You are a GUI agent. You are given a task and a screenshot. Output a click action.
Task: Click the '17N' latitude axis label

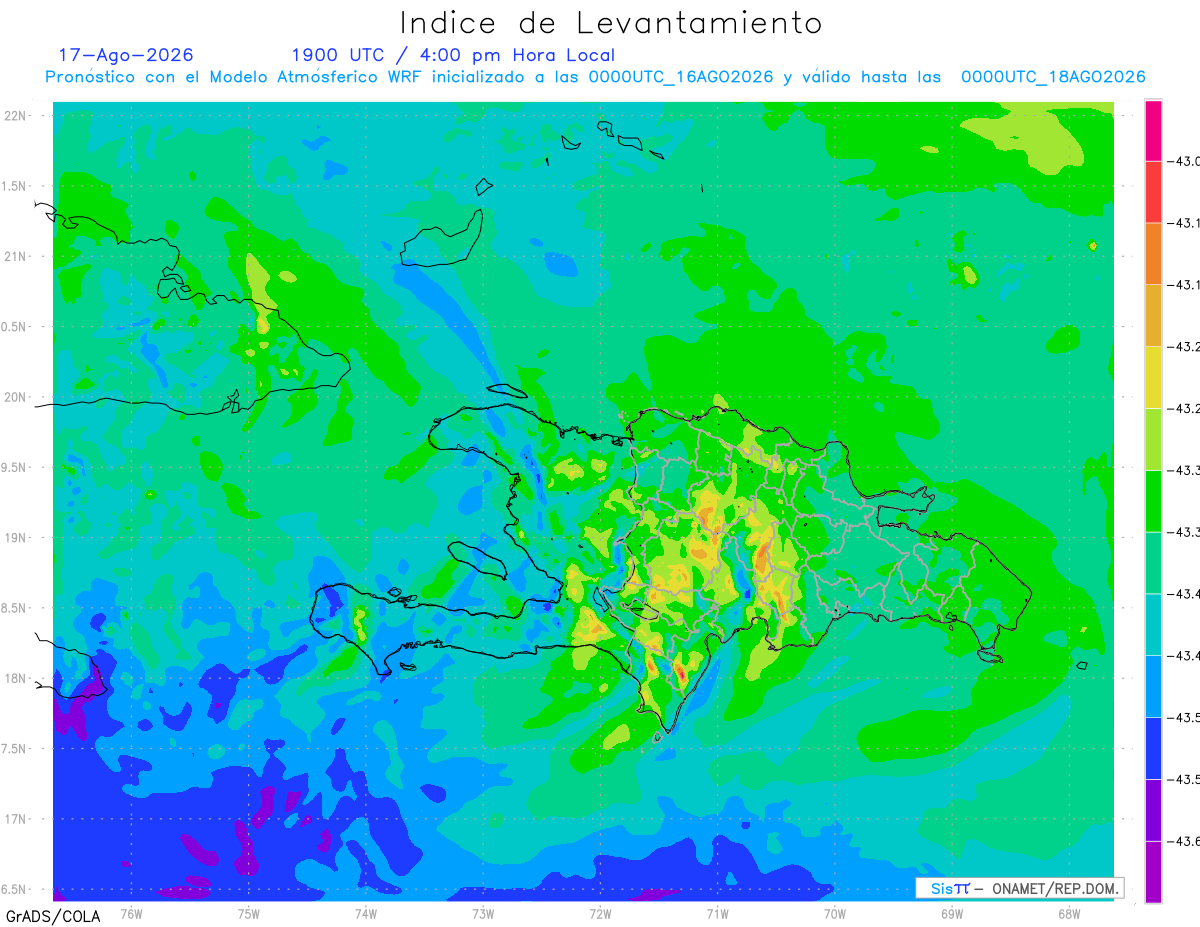(16, 820)
